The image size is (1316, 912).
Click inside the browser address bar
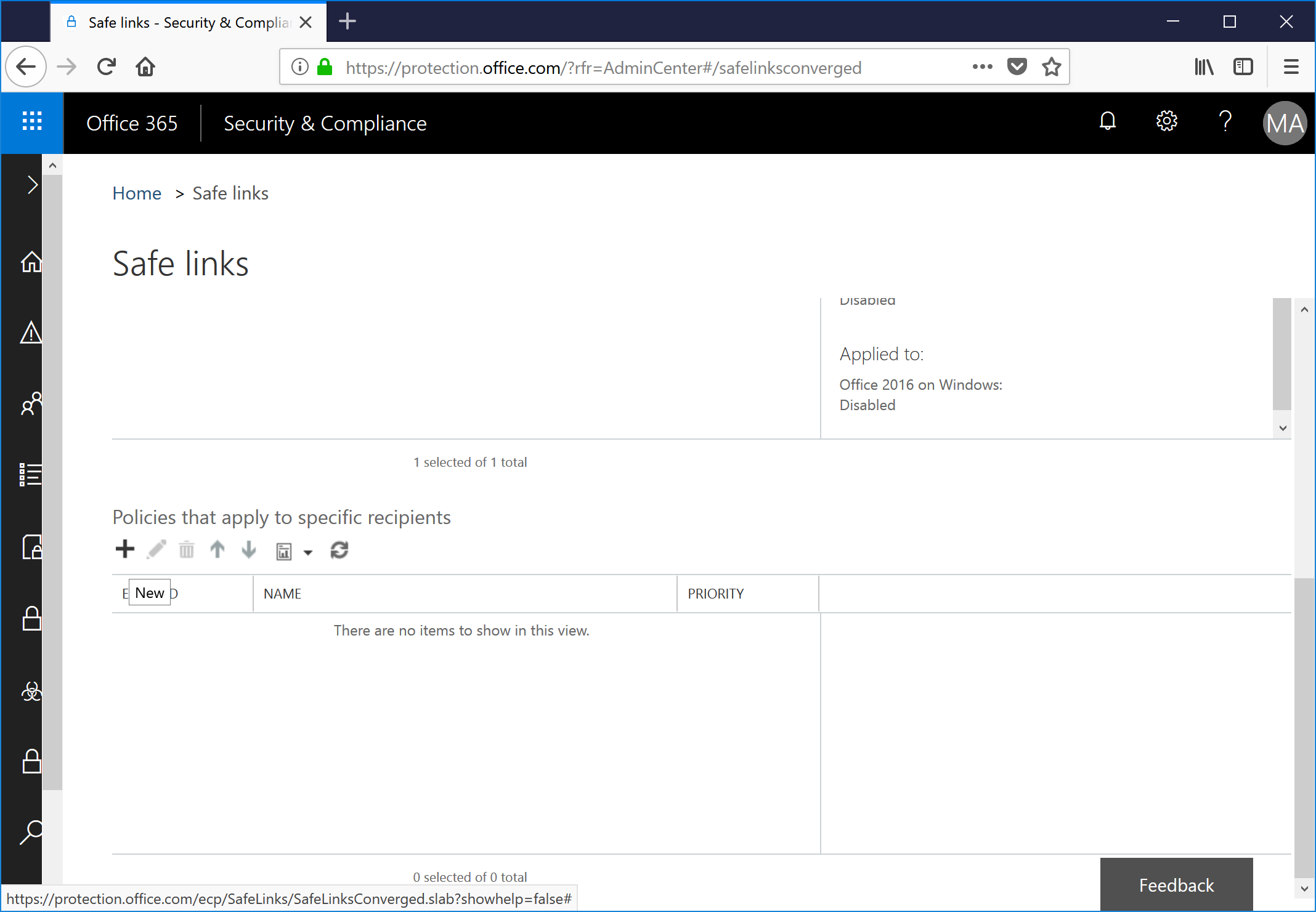[616, 67]
